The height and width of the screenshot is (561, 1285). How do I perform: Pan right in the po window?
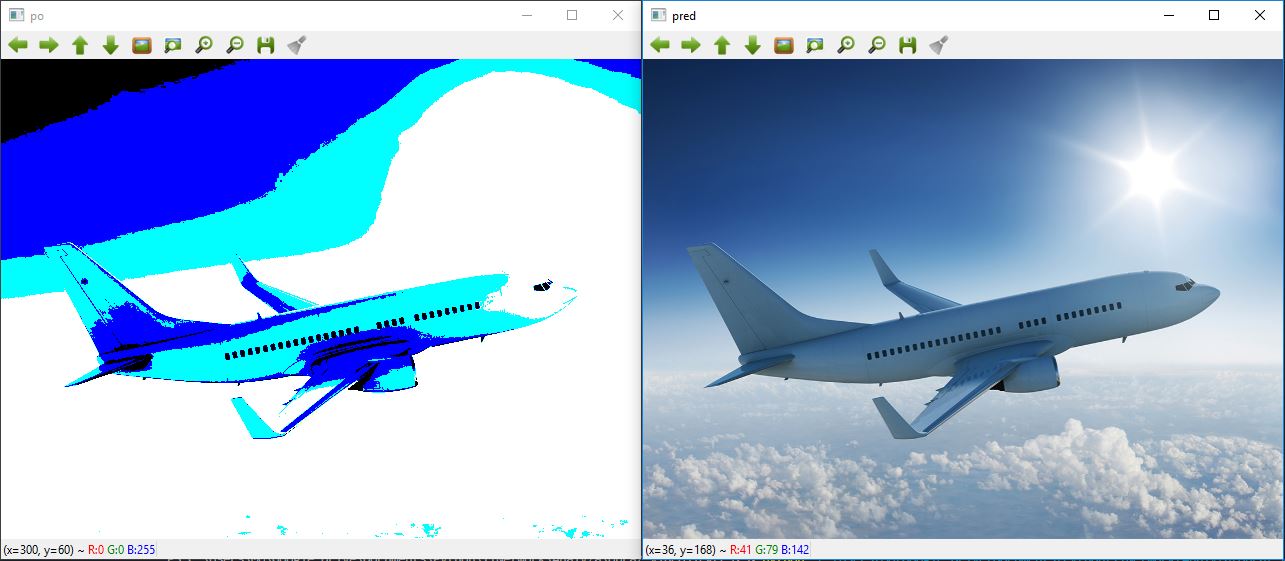tap(49, 45)
